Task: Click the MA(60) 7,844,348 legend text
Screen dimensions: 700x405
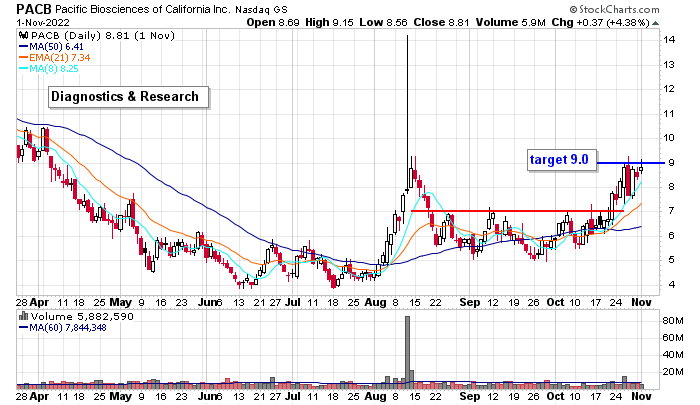Action: pos(68,328)
